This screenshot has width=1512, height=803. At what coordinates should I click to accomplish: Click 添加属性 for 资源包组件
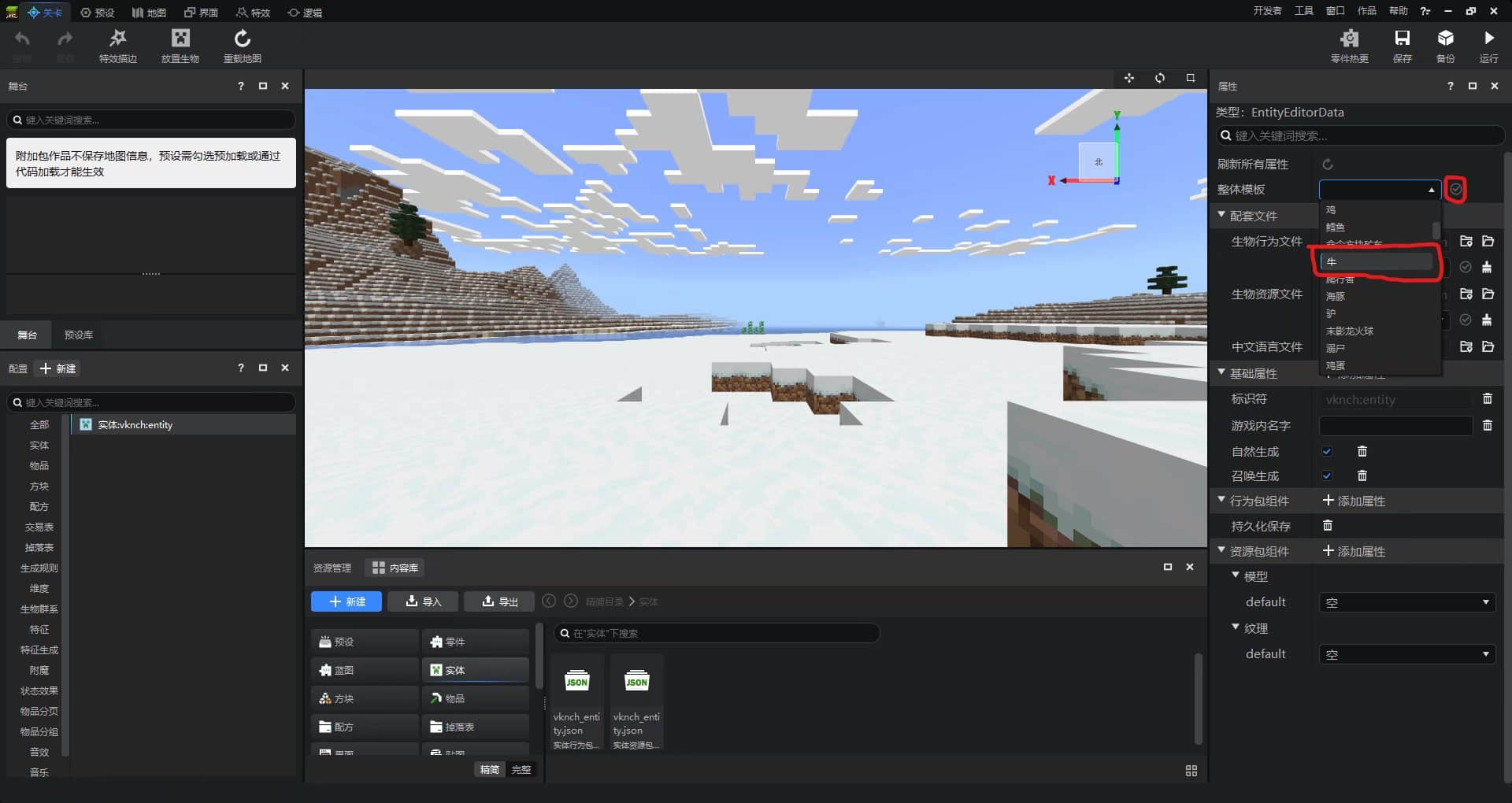pyautogui.click(x=1354, y=551)
